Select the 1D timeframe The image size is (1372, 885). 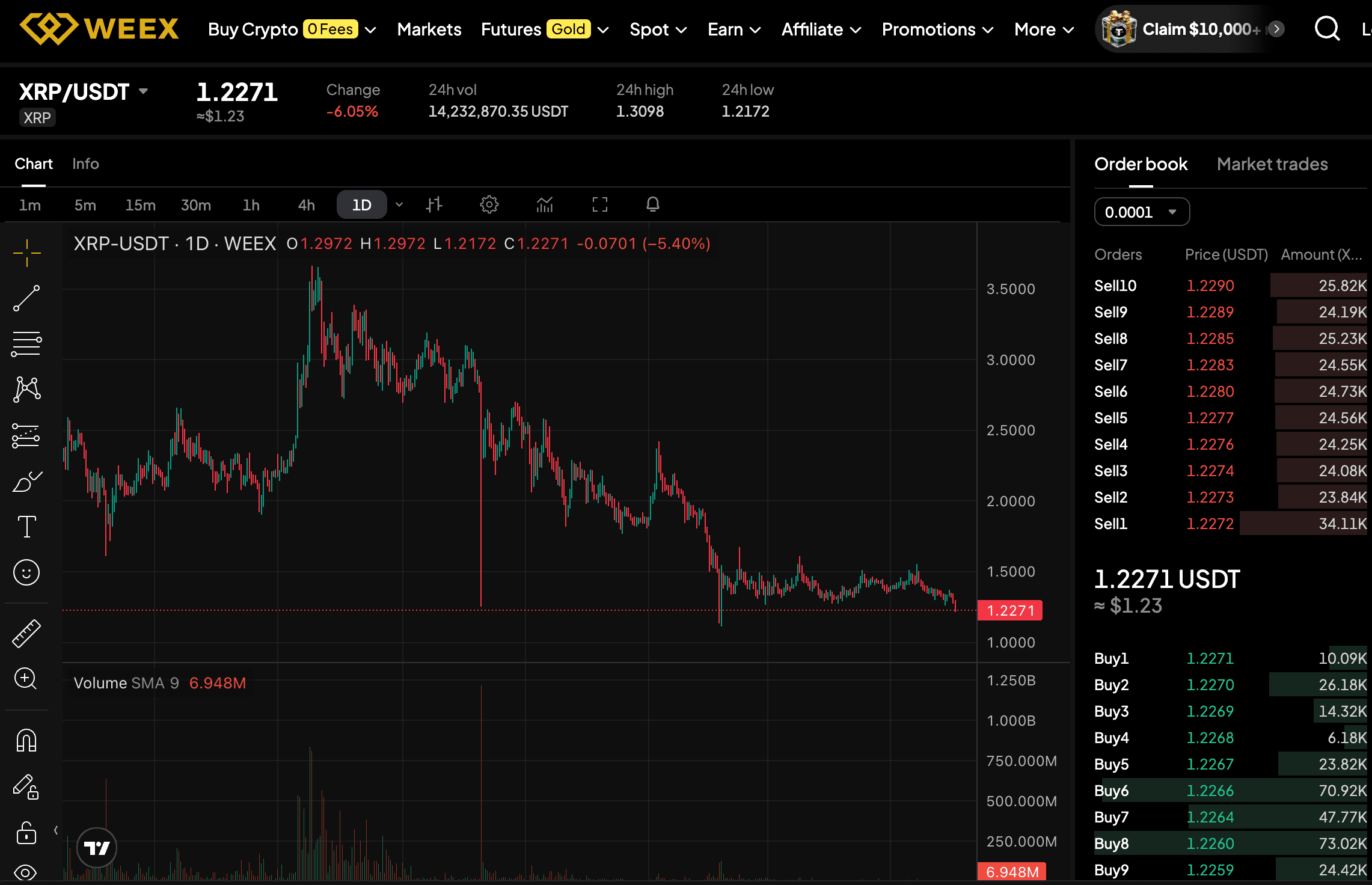361,205
